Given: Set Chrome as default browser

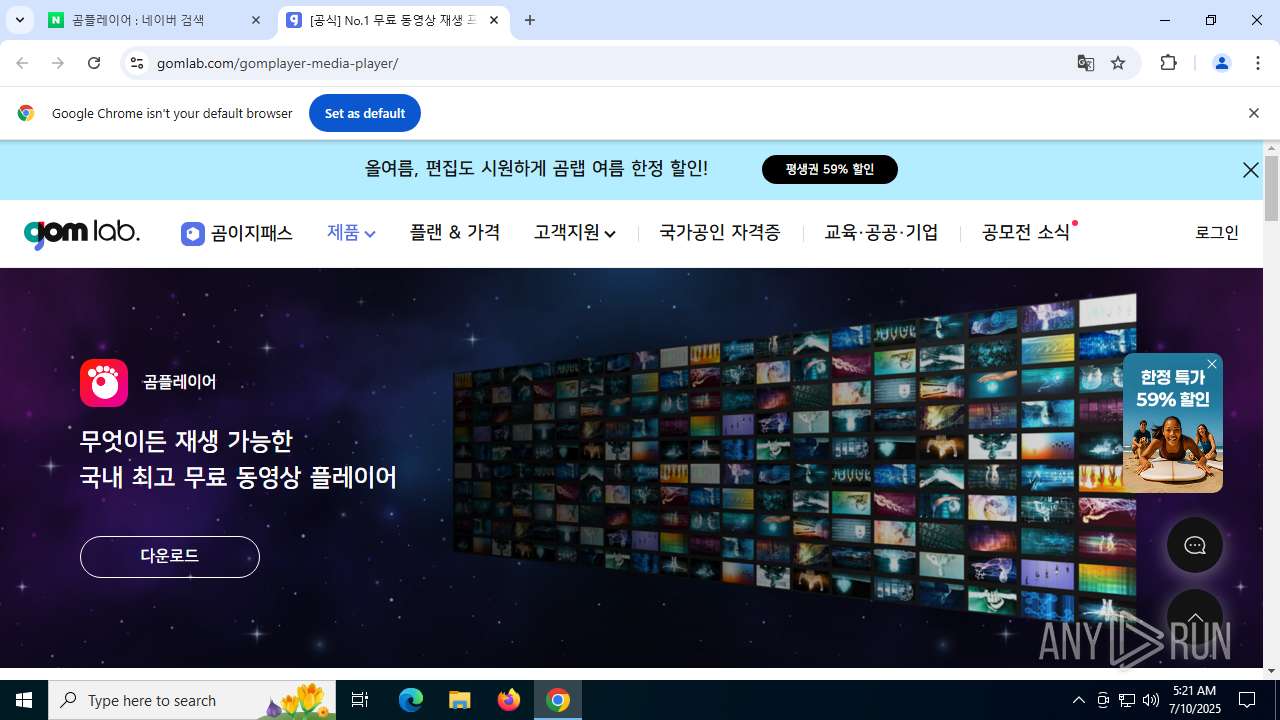Looking at the screenshot, I should [365, 113].
